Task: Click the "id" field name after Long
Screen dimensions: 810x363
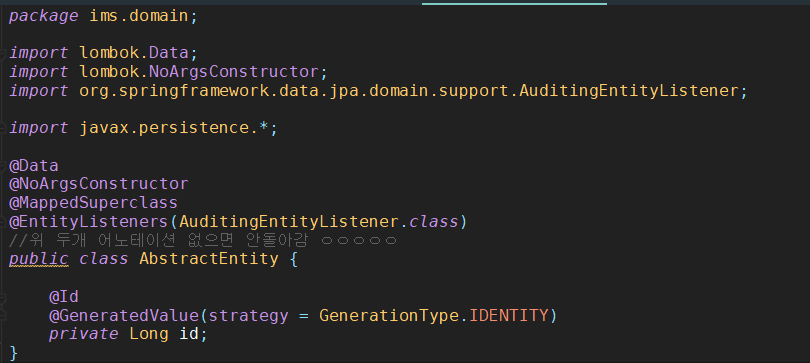Action: tap(189, 334)
